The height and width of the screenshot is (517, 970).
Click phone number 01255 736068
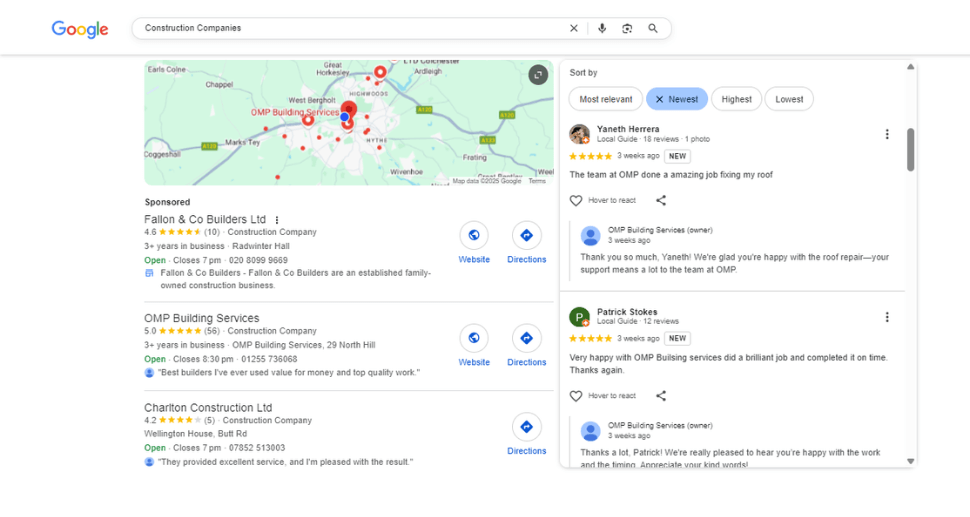(x=269, y=359)
